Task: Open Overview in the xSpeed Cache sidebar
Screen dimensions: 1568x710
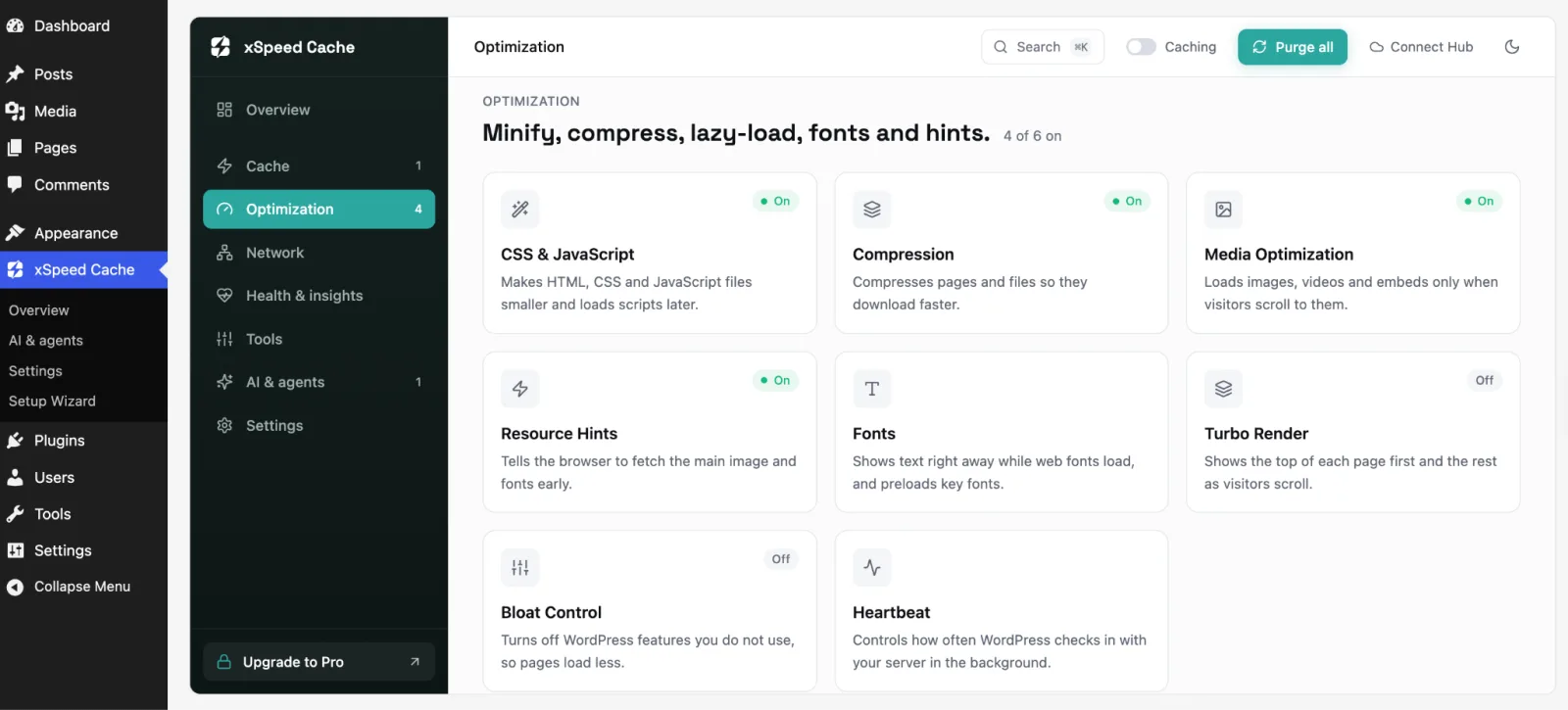Action: click(318, 110)
